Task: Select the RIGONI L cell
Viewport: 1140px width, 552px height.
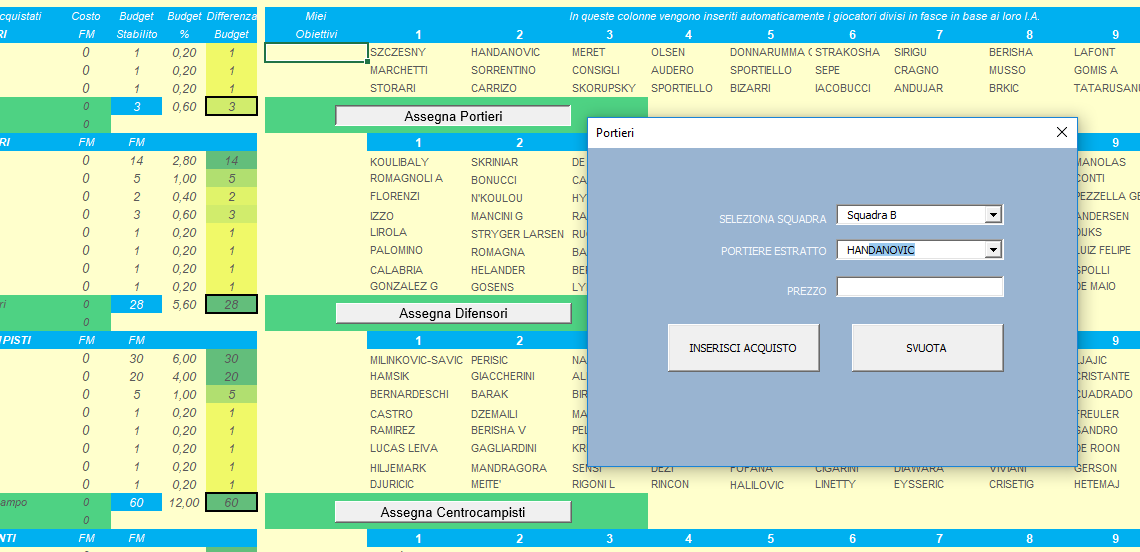Action: (593, 484)
